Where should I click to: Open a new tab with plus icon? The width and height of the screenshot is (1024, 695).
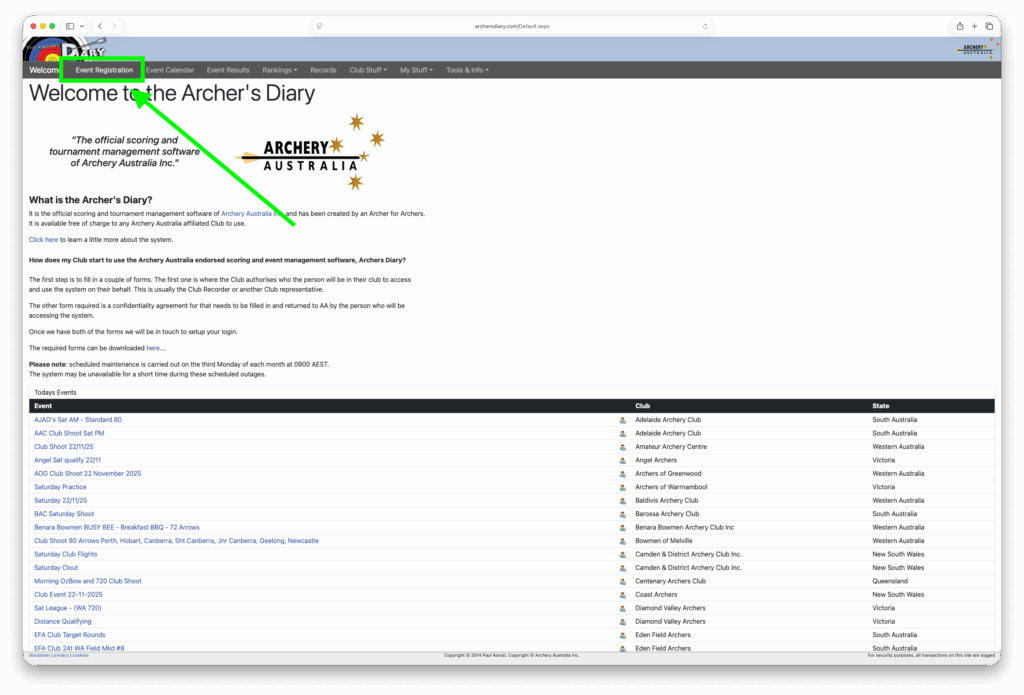pyautogui.click(x=975, y=26)
